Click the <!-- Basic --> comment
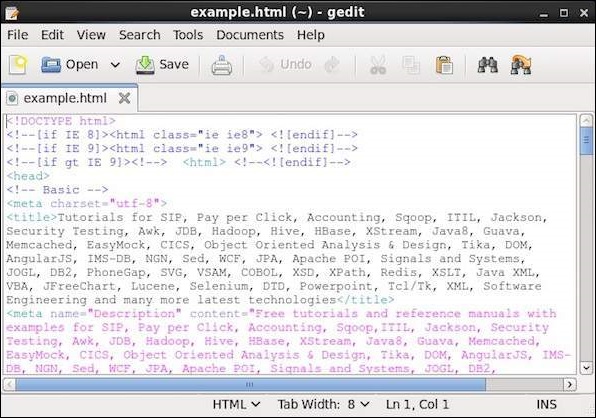Screen dimensions: 596x418 tap(57, 190)
